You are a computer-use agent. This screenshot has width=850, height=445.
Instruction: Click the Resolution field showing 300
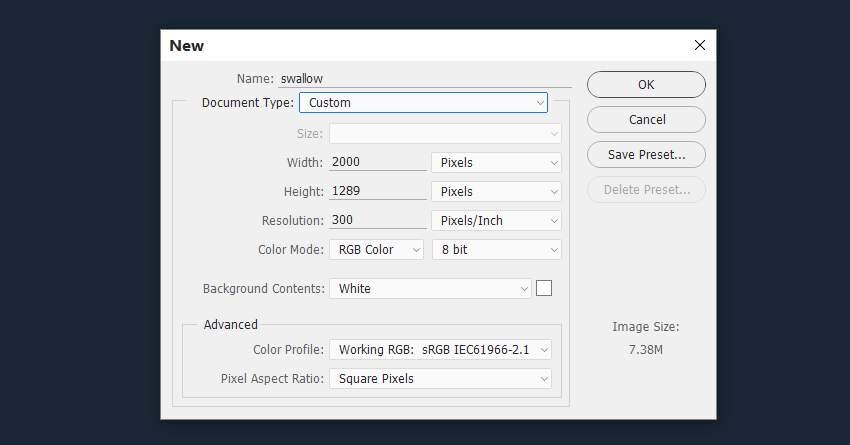tap(378, 220)
